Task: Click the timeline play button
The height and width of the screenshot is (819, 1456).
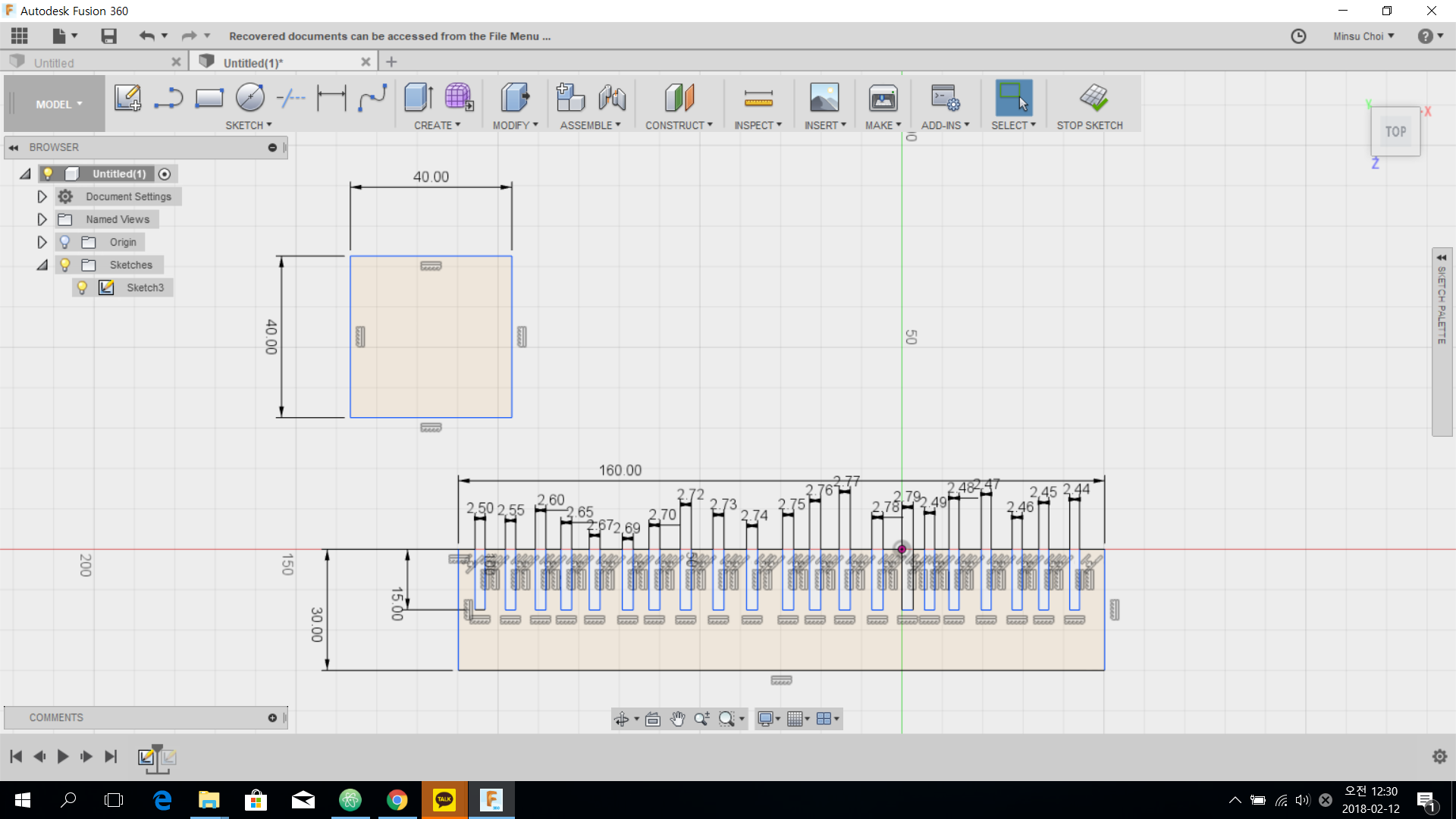Action: 62,757
